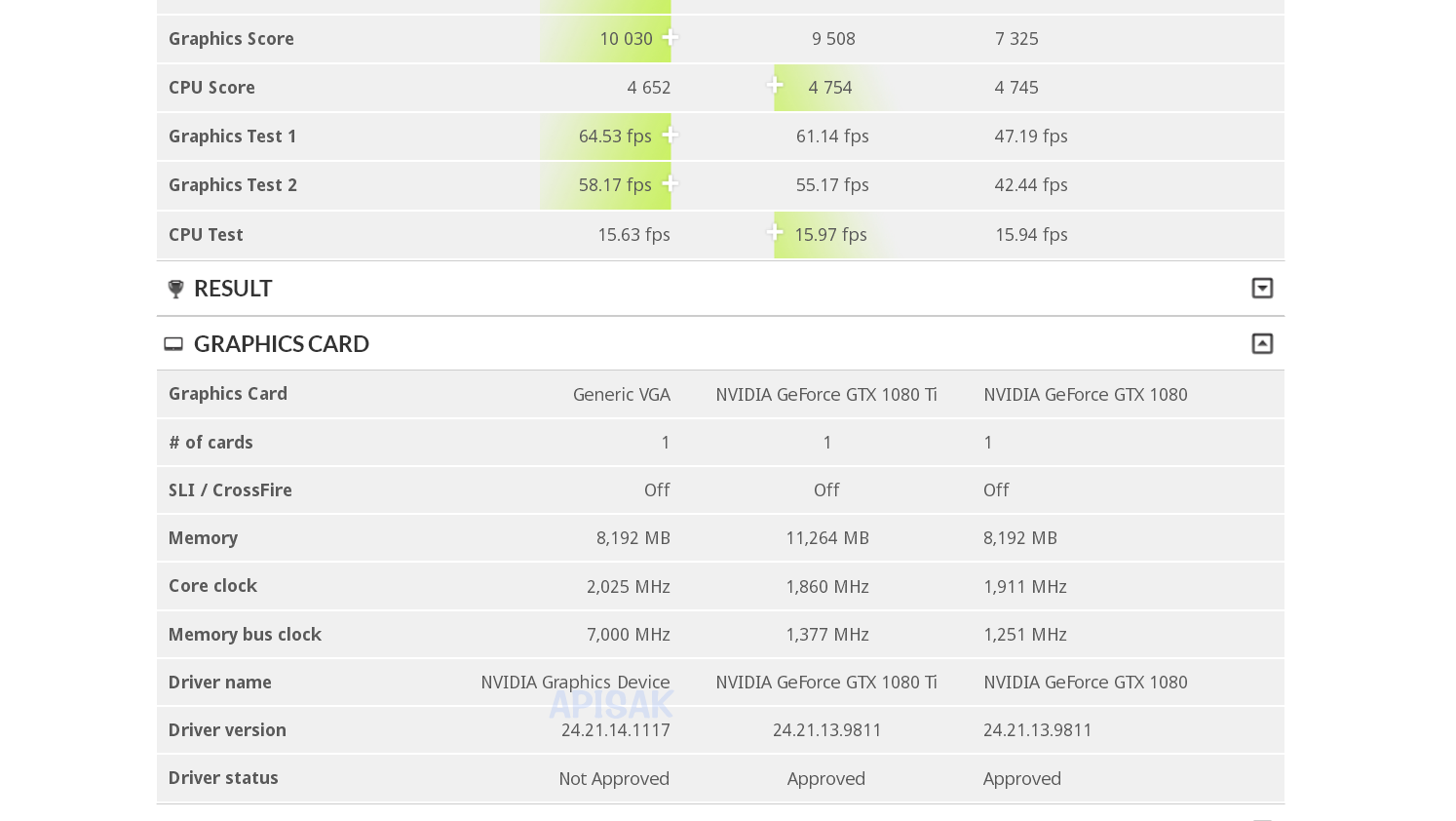1456x821 pixels.
Task: Select the Graphics Score row label
Action: (231, 39)
